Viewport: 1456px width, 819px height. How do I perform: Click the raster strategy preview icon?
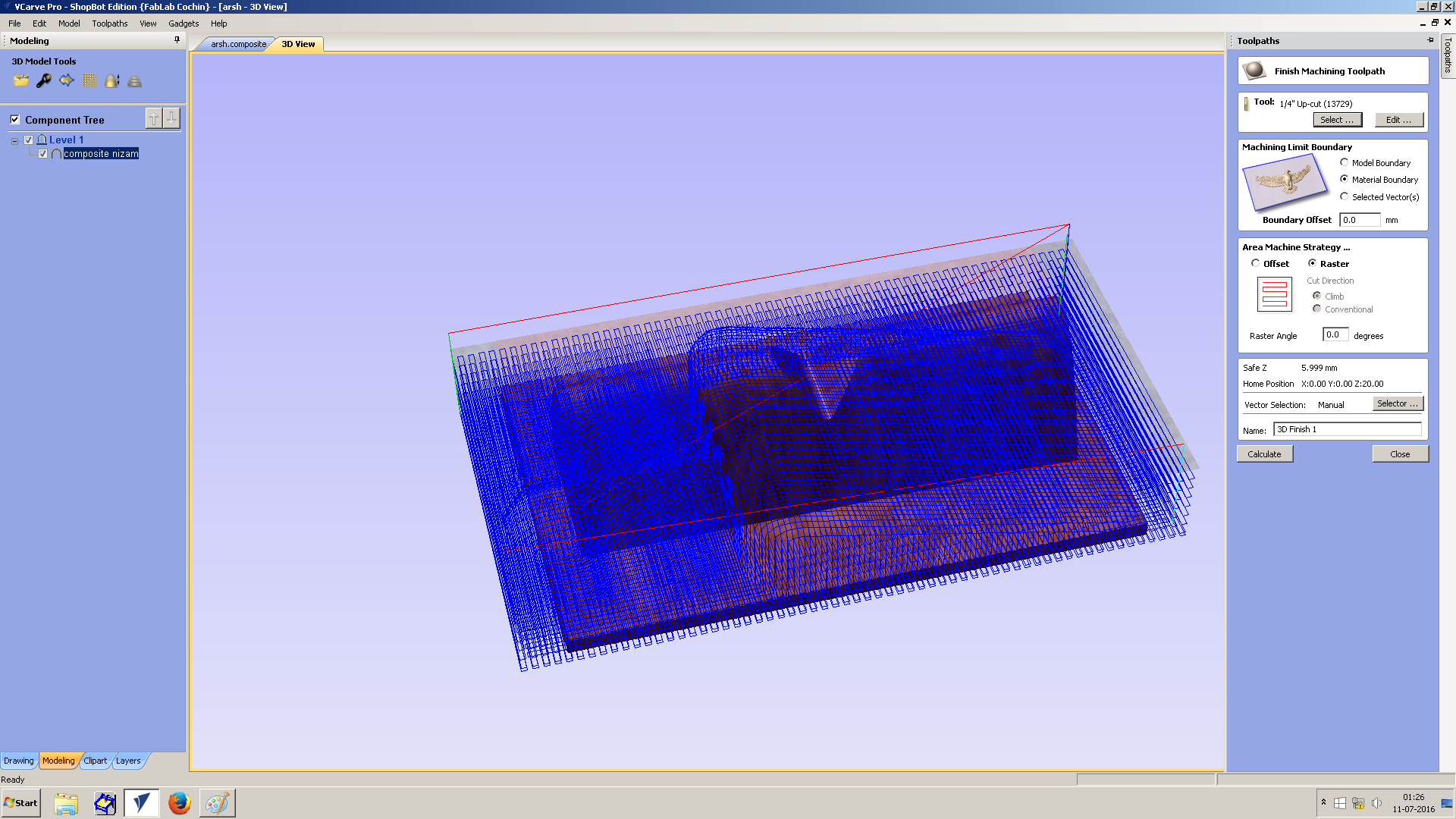point(1275,294)
